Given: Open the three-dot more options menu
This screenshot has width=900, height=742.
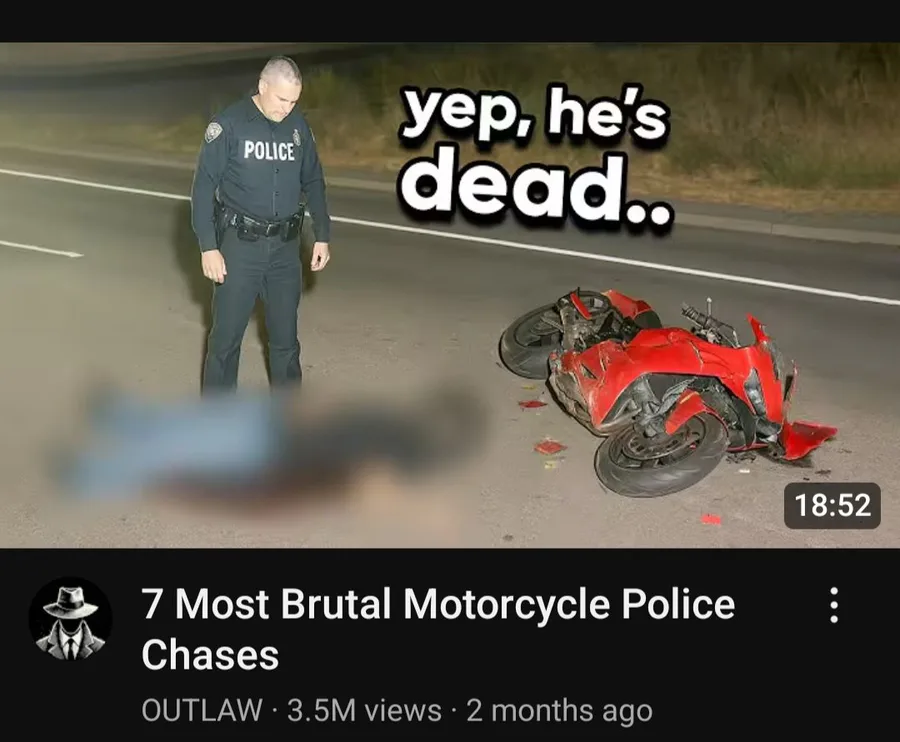Looking at the screenshot, I should [834, 605].
